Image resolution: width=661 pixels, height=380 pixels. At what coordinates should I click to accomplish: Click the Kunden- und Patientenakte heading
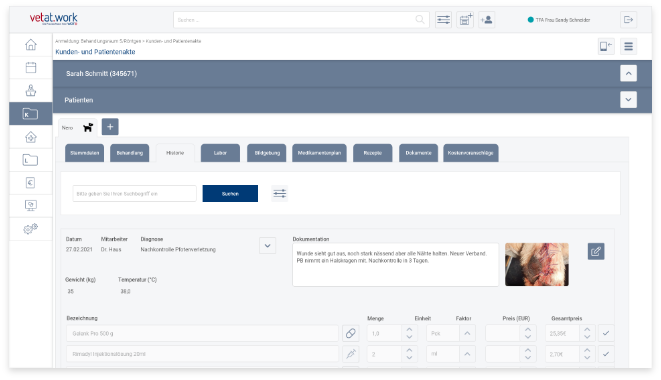point(95,52)
